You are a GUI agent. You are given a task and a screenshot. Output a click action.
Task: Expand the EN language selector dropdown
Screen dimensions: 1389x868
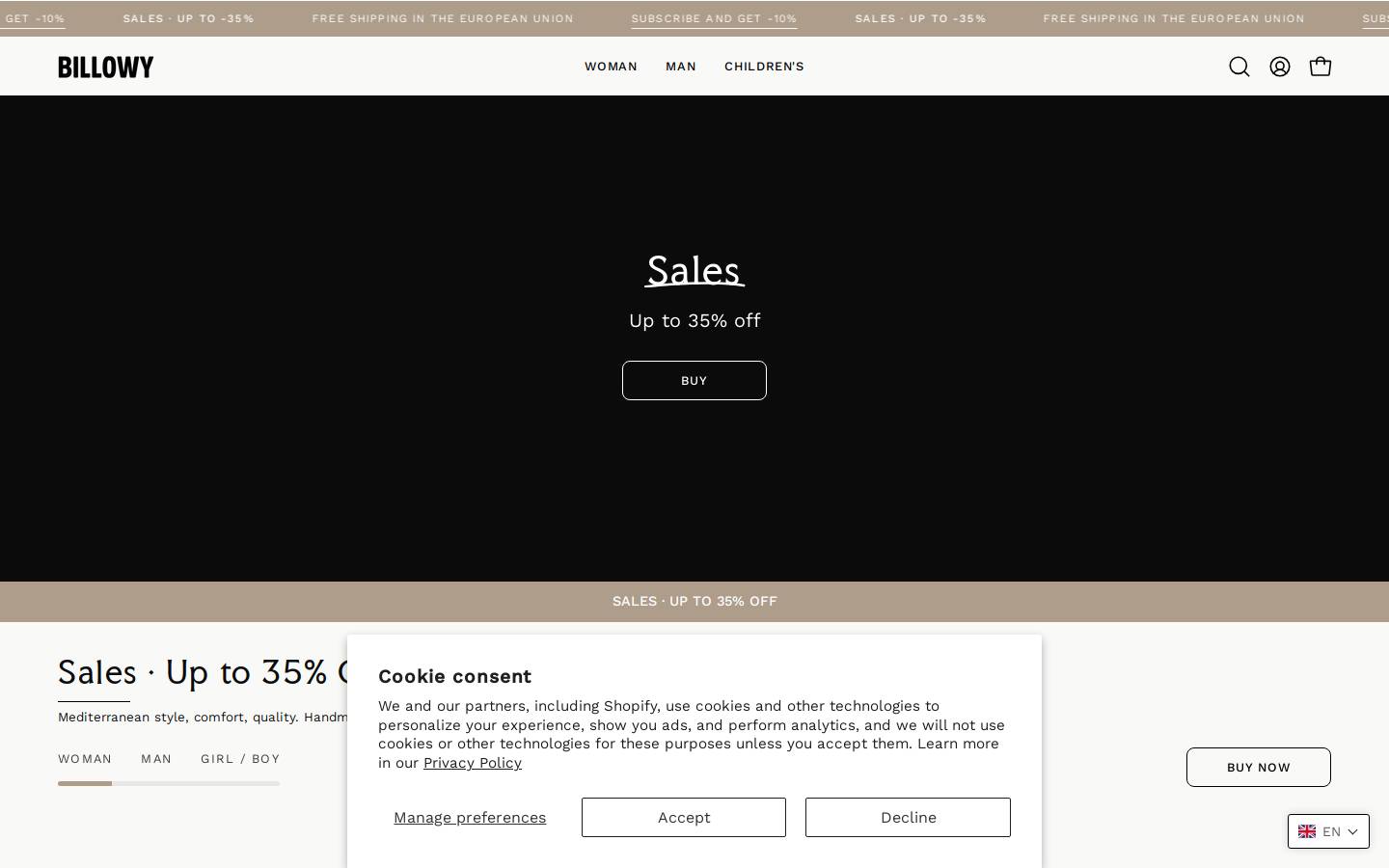click(x=1328, y=831)
